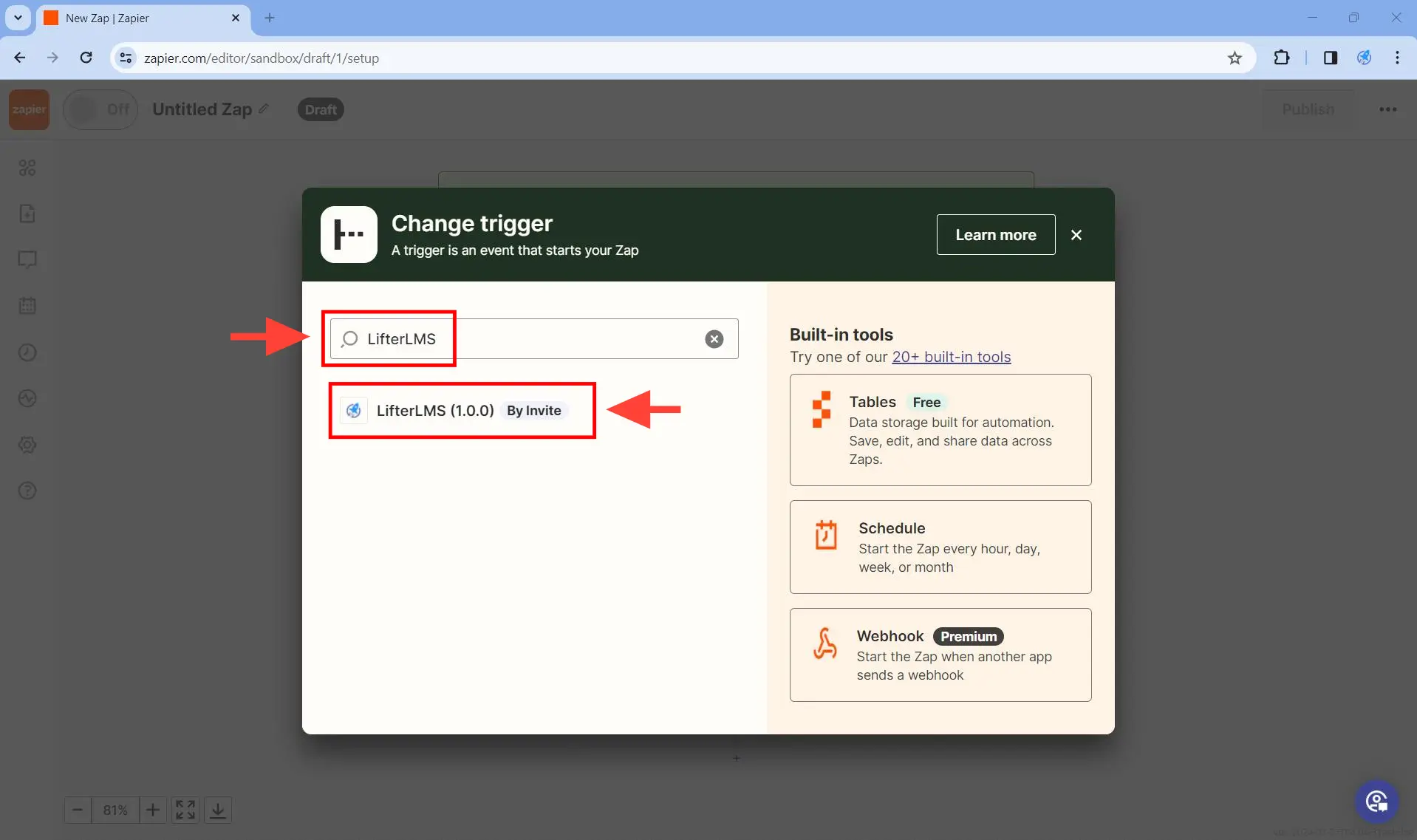
Task: Open Zap history via clock icon
Action: coord(27,352)
